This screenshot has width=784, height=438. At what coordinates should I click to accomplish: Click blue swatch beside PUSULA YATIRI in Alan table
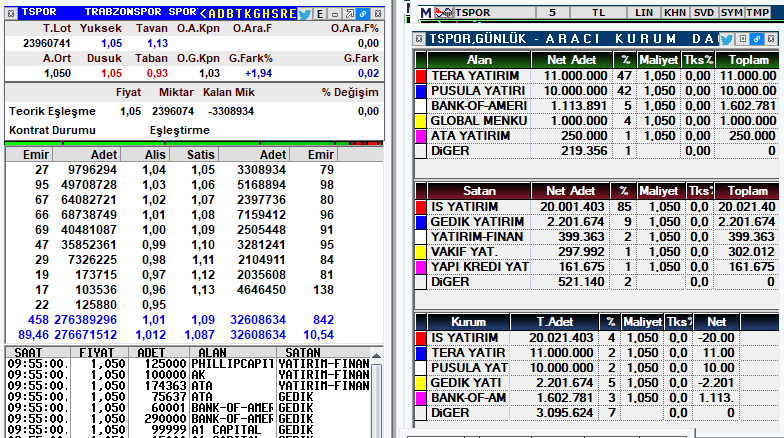(x=421, y=91)
